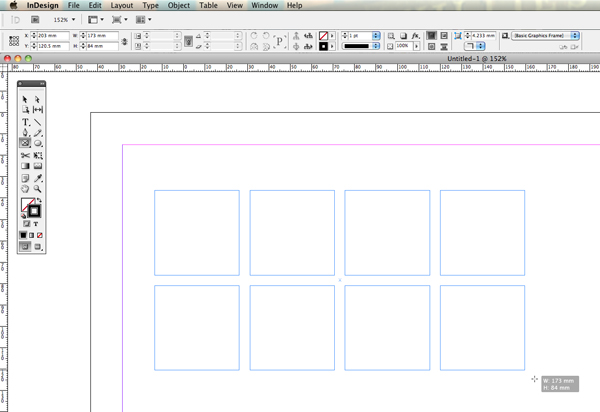Expand the fill swatch arrow in control panel
Image resolution: width=600 pixels, height=412 pixels.
tap(332, 36)
